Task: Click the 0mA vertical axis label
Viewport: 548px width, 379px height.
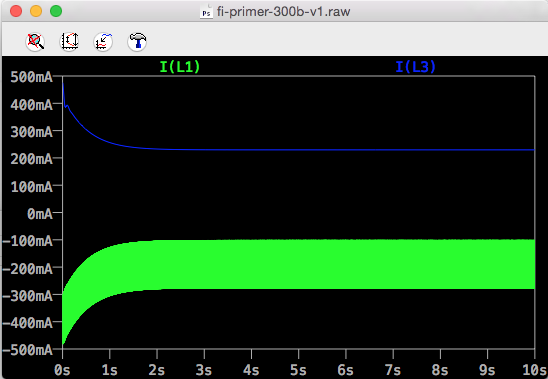Action: [40, 214]
